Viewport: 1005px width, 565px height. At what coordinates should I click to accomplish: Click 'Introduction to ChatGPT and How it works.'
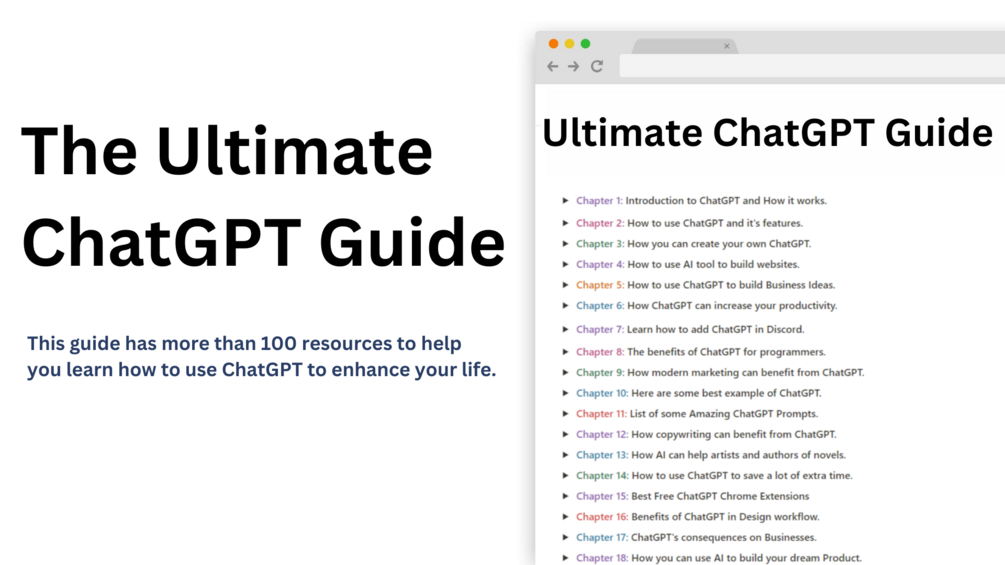(726, 201)
